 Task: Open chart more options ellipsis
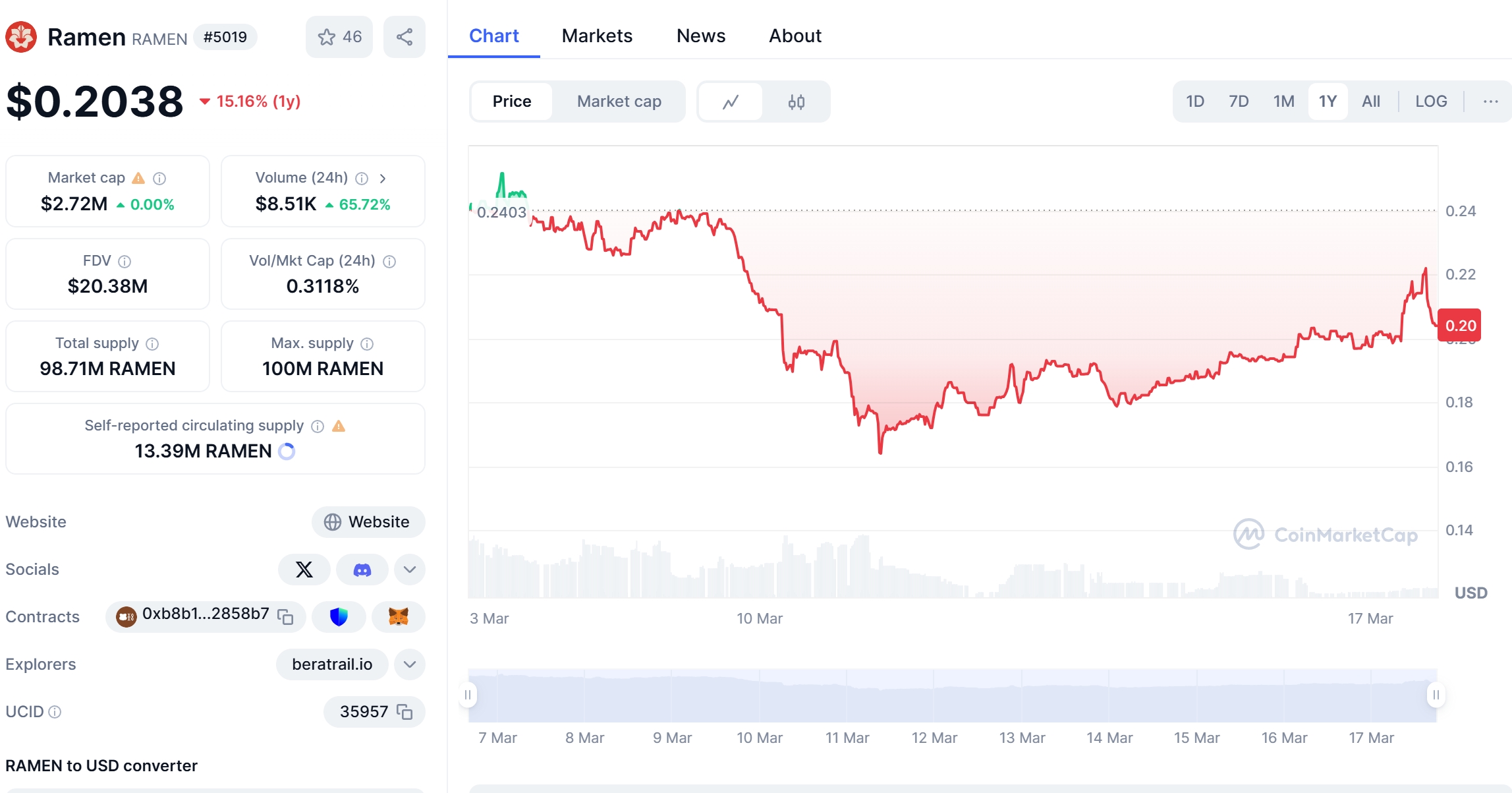[x=1491, y=102]
